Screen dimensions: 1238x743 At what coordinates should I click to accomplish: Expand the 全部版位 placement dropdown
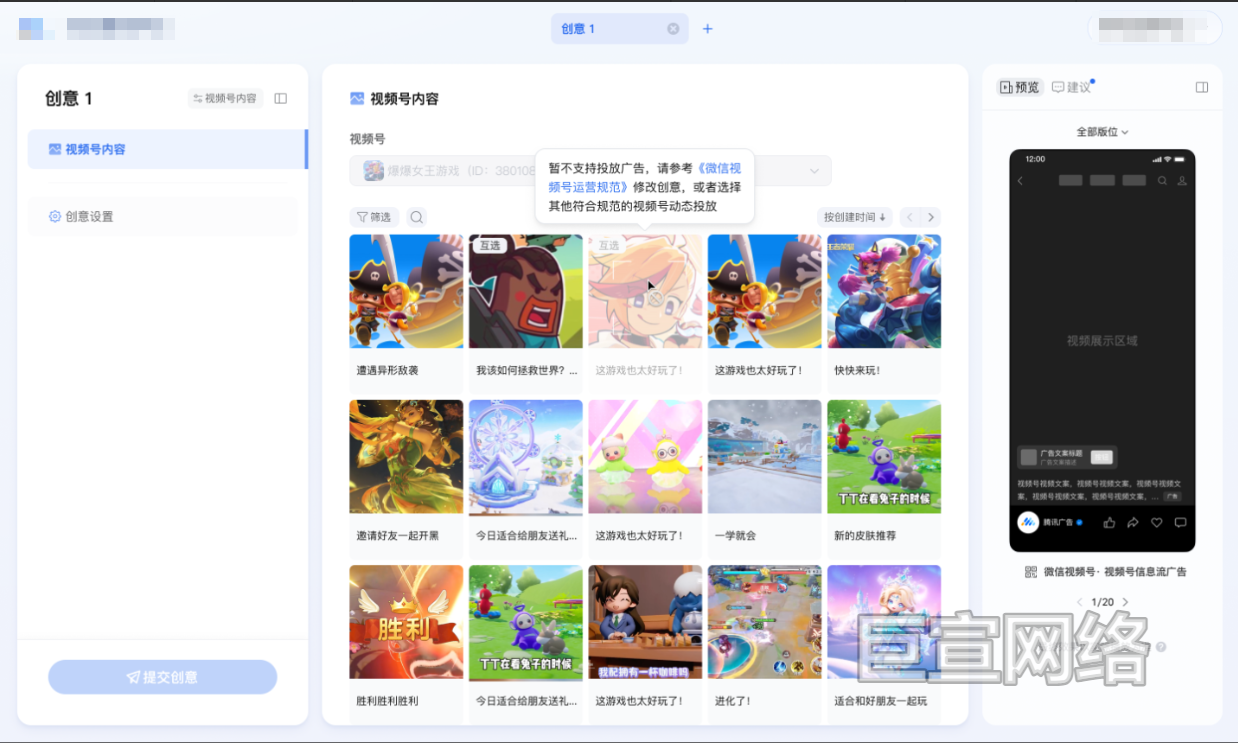point(1102,132)
